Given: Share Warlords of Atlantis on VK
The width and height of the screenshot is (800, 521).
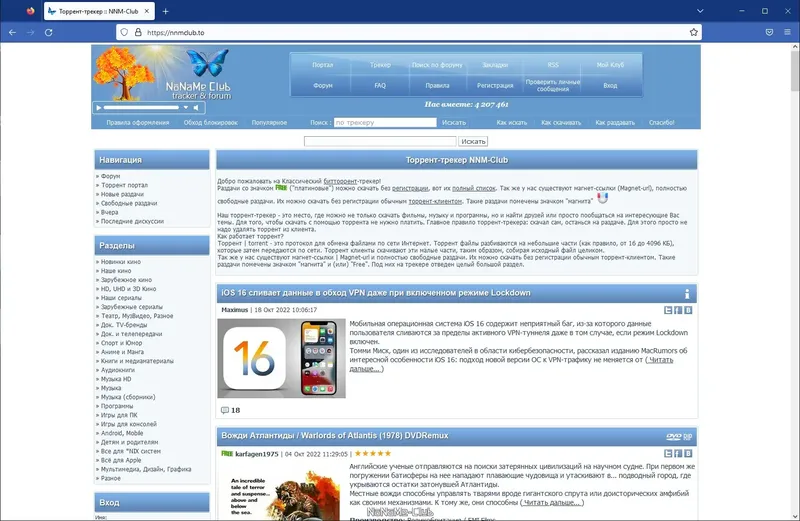Looking at the screenshot, I should coord(688,454).
